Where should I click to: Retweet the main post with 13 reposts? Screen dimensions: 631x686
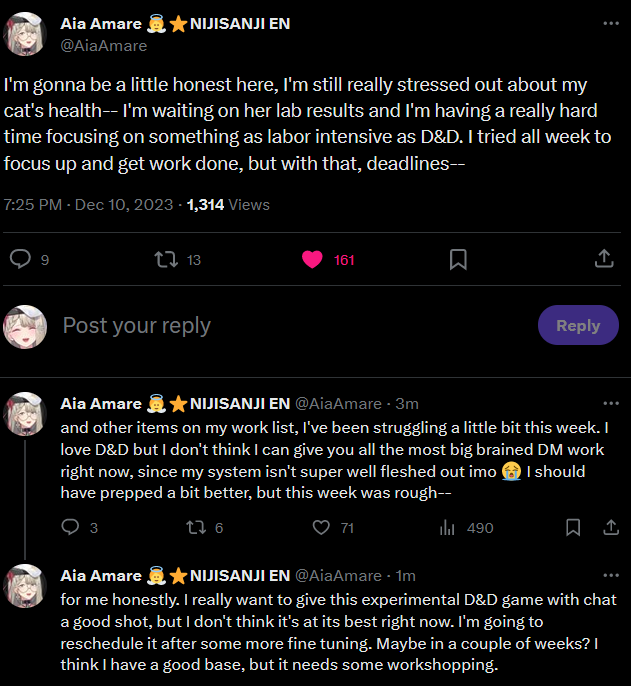tap(165, 259)
